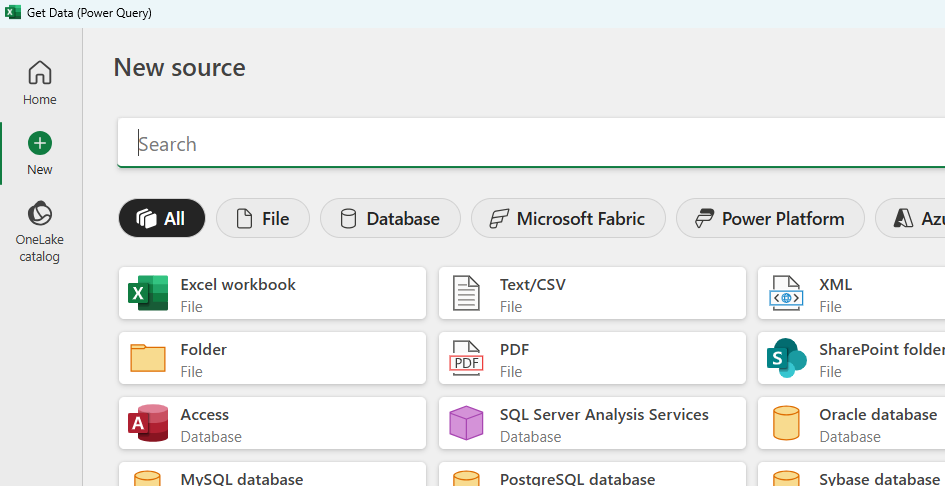945x486 pixels.
Task: Open the OneLake catalog sidebar icon
Action: (40, 213)
